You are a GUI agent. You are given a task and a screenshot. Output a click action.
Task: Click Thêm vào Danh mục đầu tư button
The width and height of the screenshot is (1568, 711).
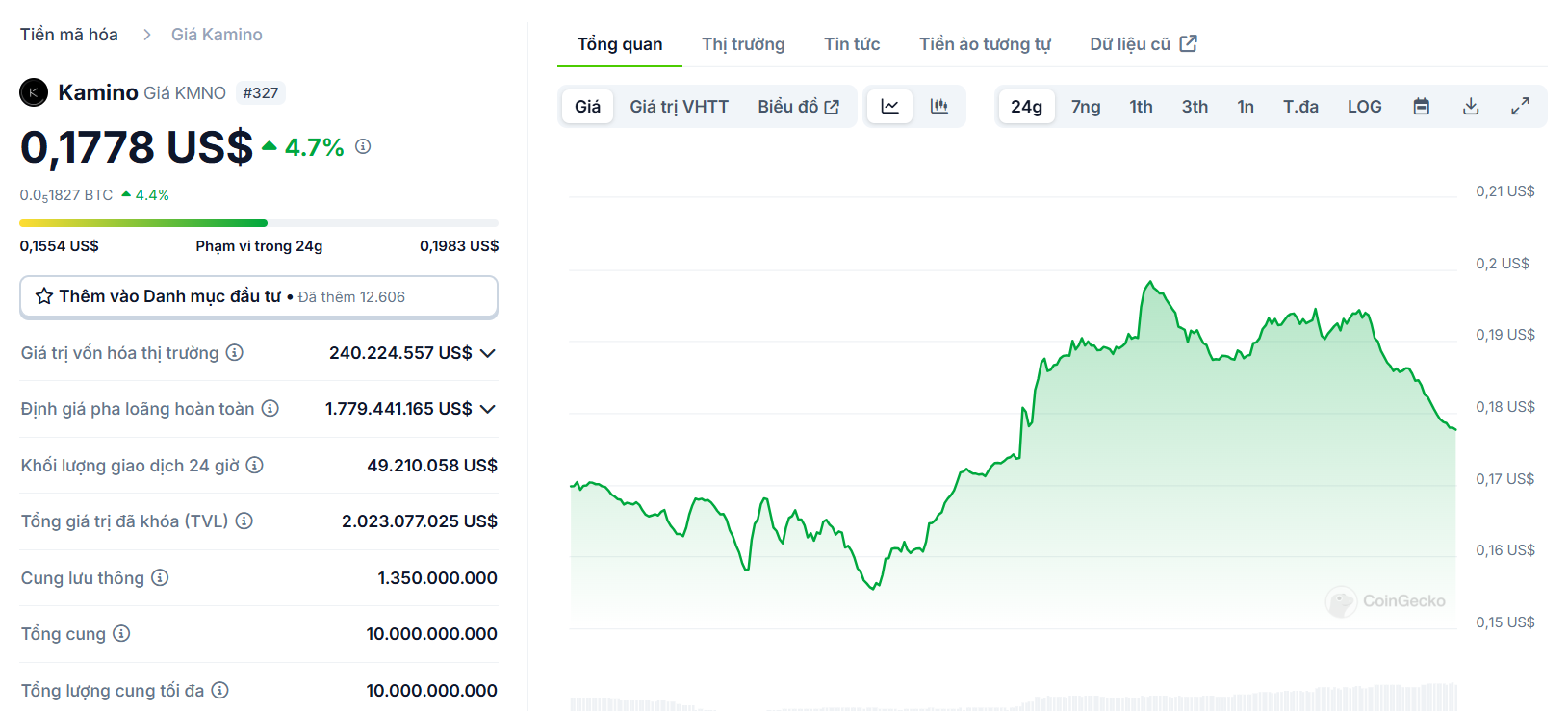(259, 296)
